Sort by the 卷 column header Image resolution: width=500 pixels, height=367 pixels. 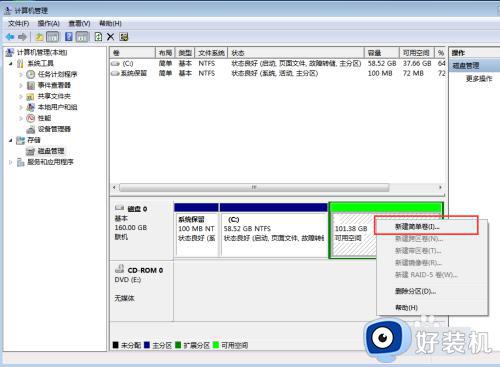point(132,53)
